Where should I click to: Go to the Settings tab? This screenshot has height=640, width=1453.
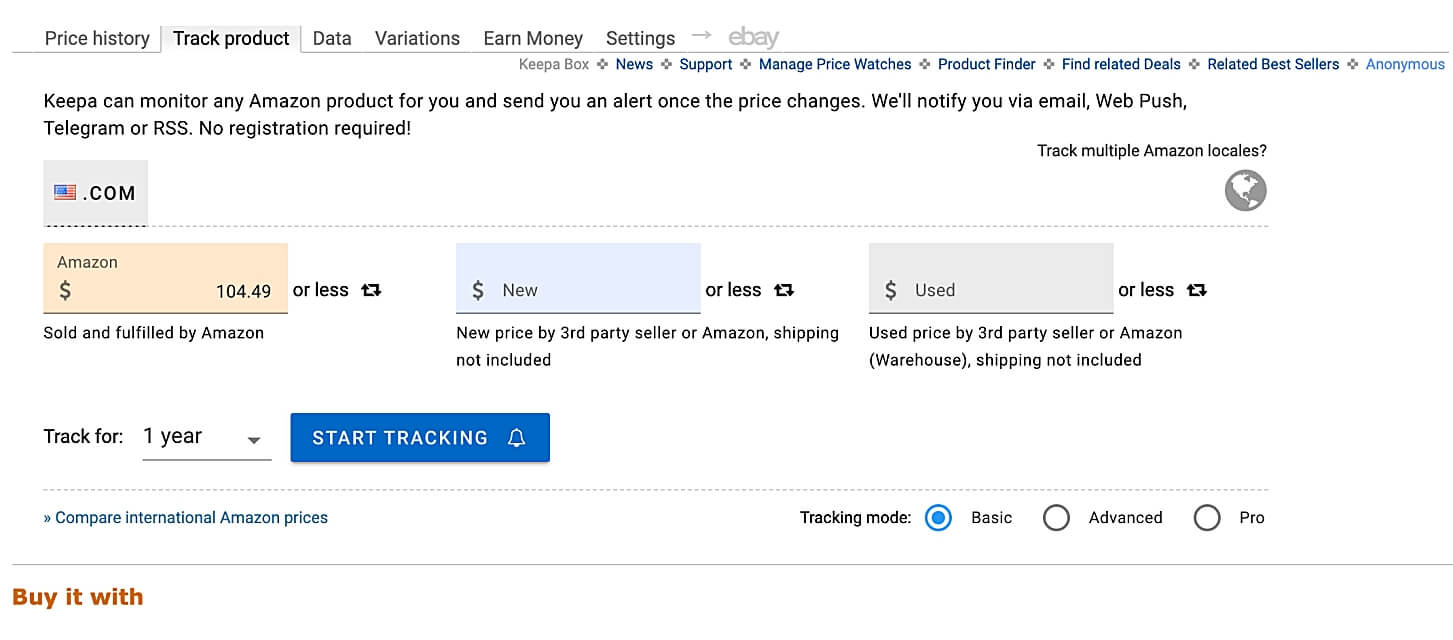640,38
